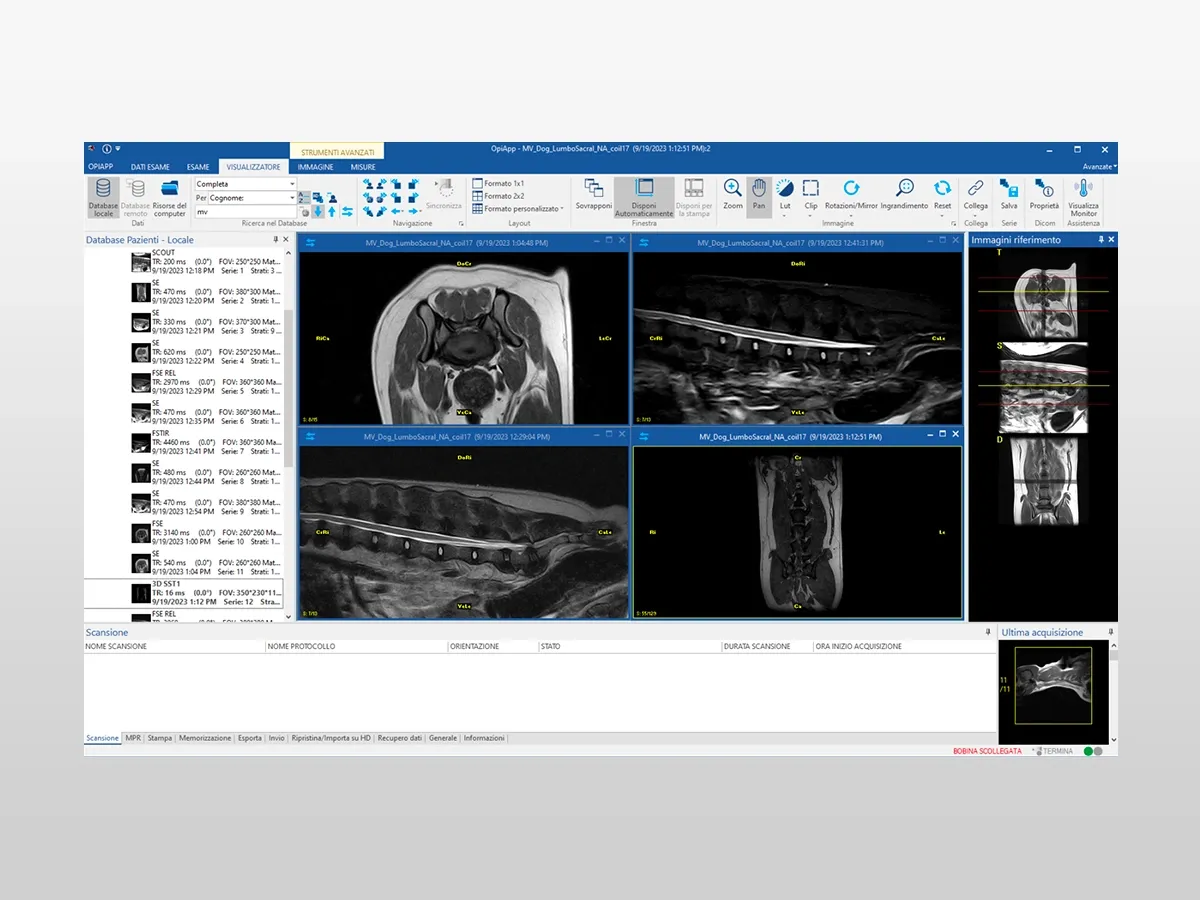Open the Stampa bottom tab
The width and height of the screenshot is (1200, 900).
click(x=160, y=738)
